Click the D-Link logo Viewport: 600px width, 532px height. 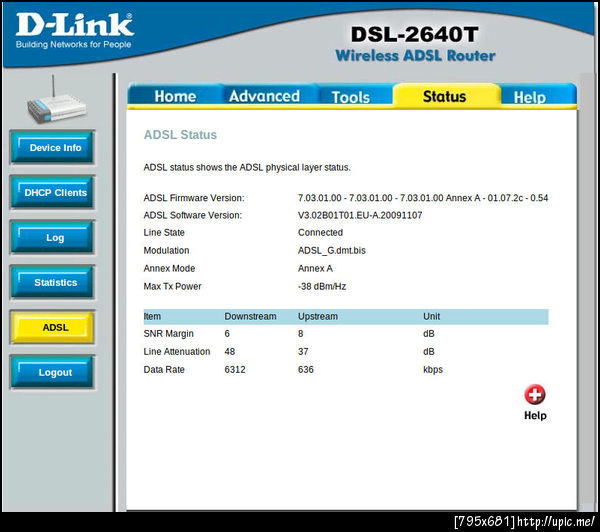click(x=74, y=31)
